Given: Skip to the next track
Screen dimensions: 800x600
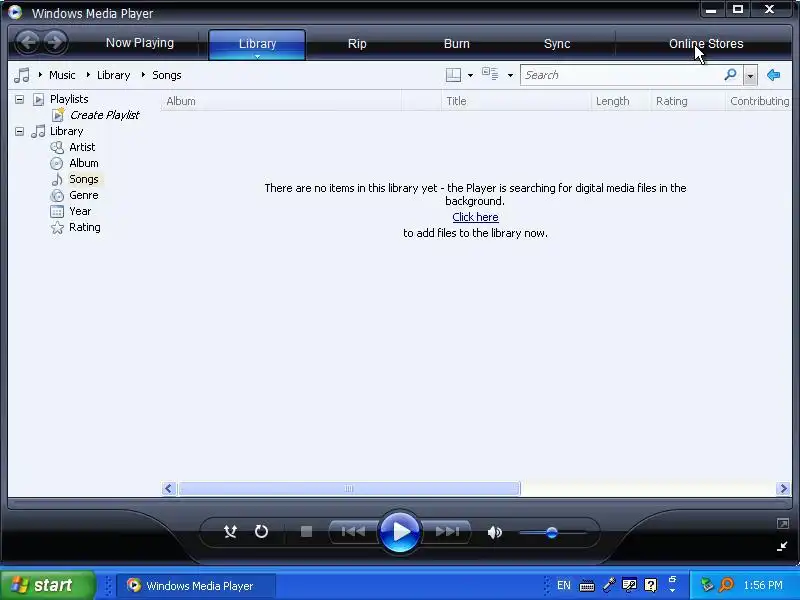Looking at the screenshot, I should 447,532.
